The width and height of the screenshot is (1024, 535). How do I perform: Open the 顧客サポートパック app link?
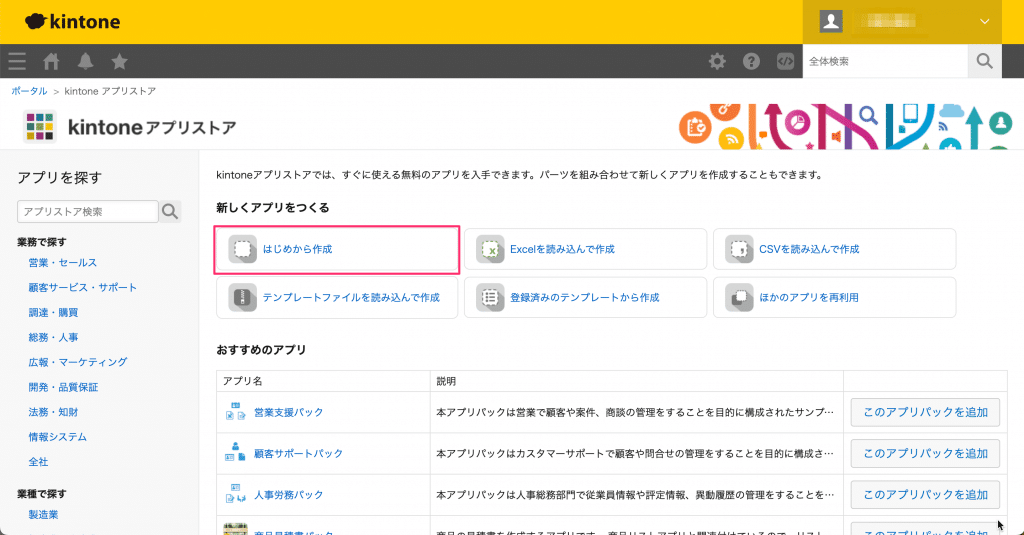click(x=298, y=453)
